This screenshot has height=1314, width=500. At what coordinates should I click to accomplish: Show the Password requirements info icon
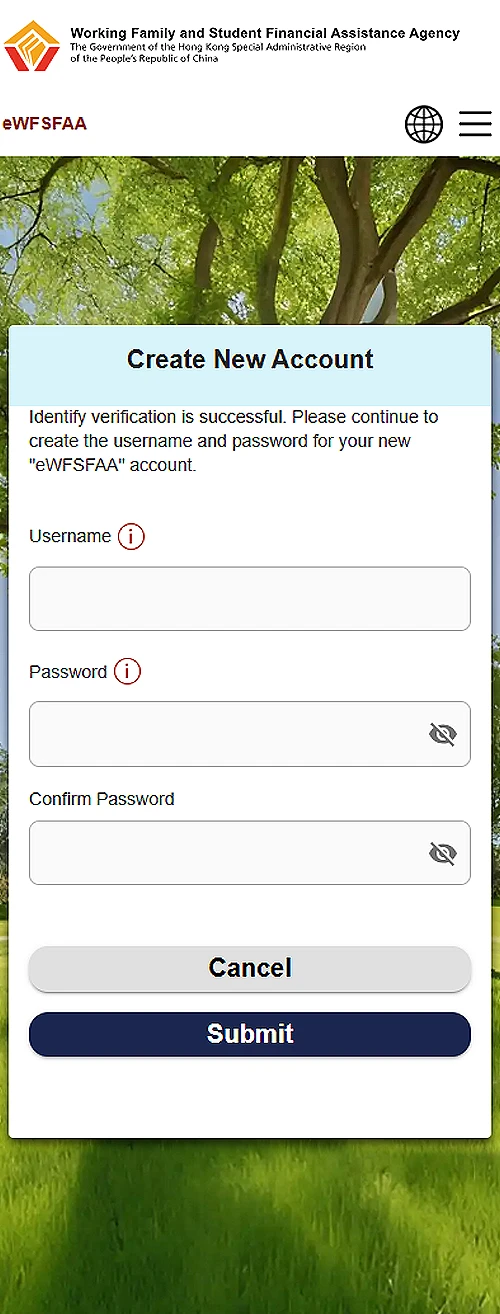coord(127,672)
